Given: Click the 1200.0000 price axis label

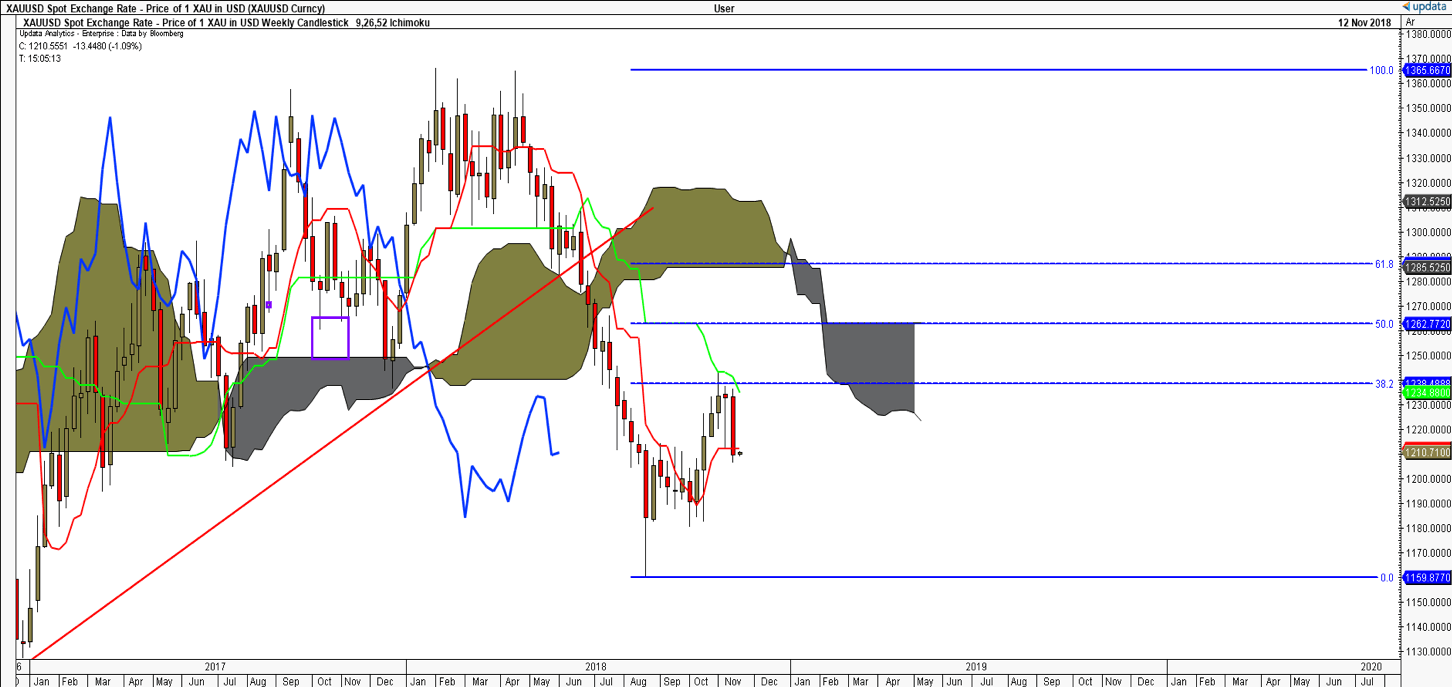Looking at the screenshot, I should point(1430,479).
